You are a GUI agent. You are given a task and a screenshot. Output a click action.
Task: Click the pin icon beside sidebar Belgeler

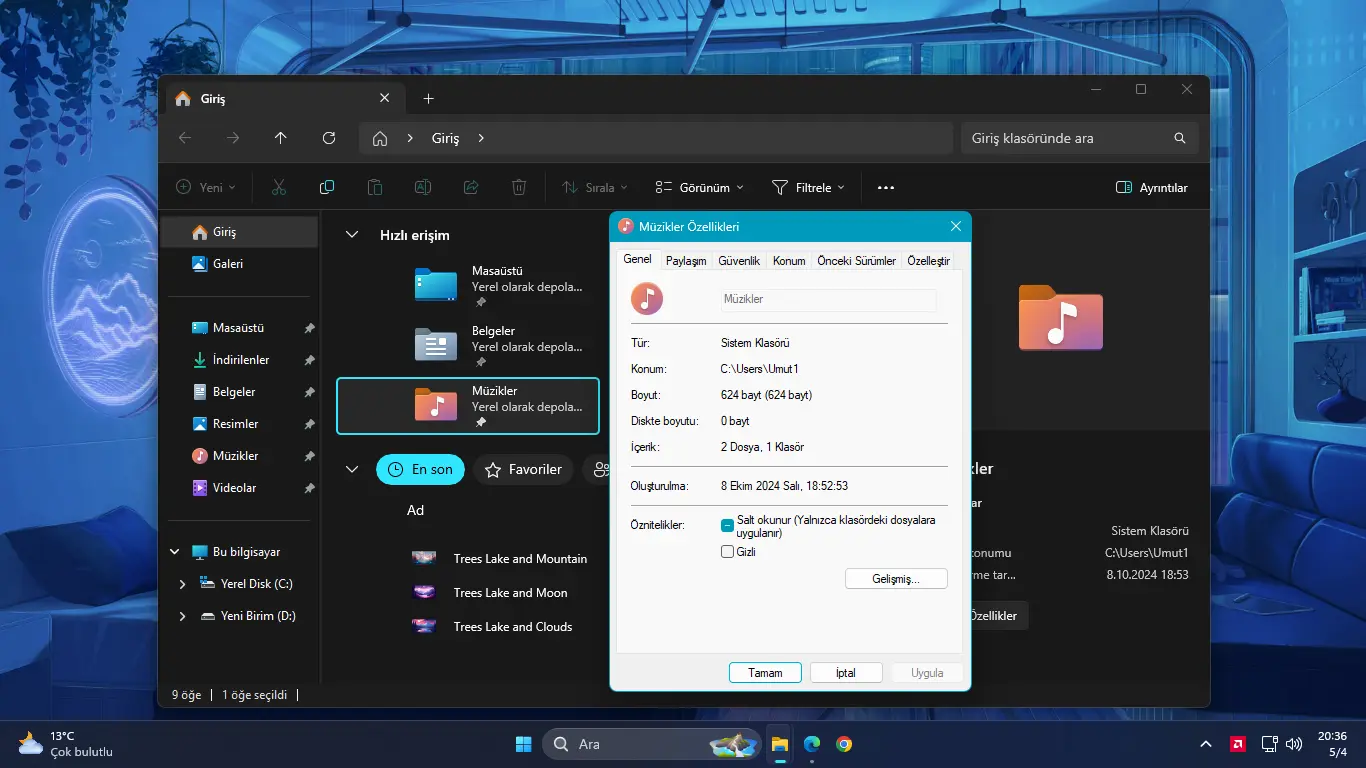coord(309,392)
